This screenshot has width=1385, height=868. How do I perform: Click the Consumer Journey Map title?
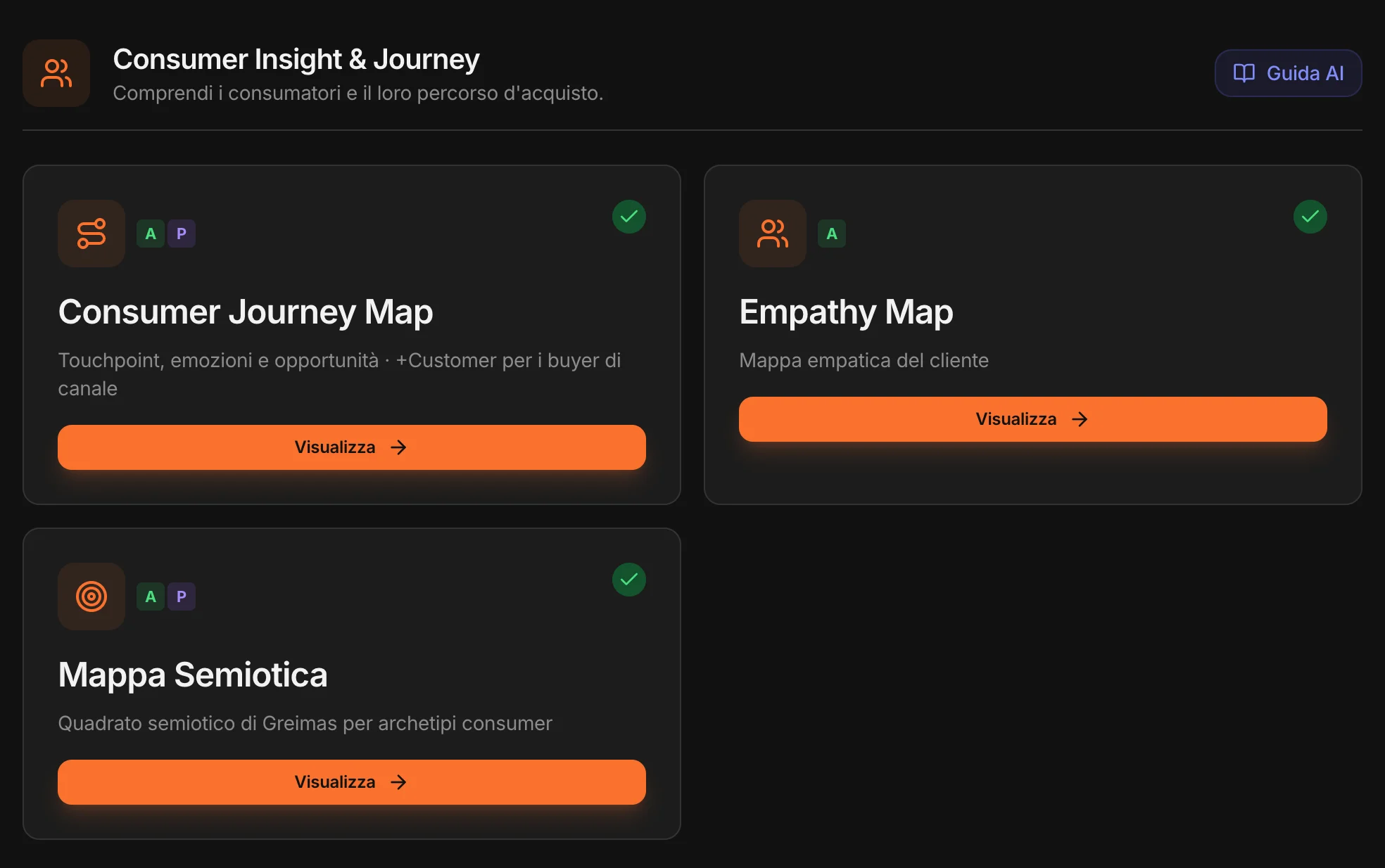(x=246, y=312)
